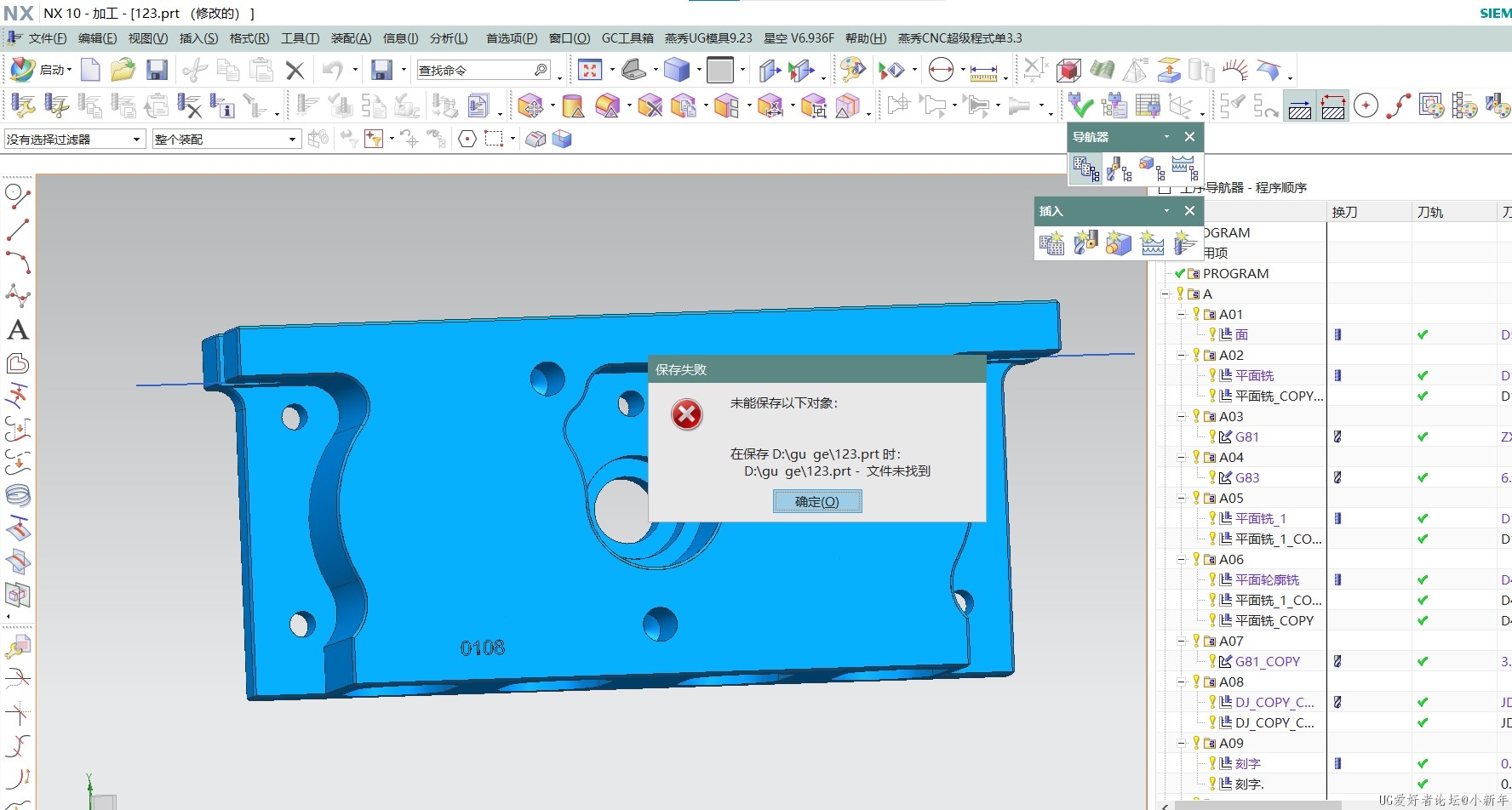1512x810 pixels.
Task: Click Create Program icon in Insert toolbar
Action: (1051, 243)
